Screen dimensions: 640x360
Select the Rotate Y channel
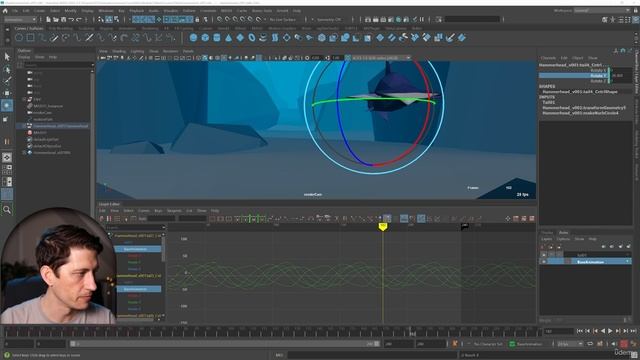point(573,76)
